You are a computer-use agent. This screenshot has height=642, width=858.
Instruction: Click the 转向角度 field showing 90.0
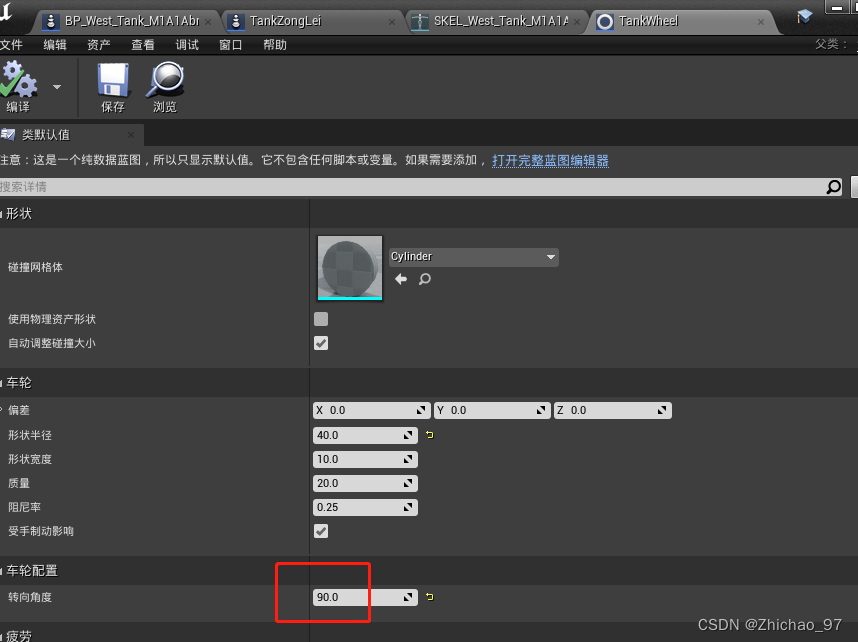tap(365, 597)
